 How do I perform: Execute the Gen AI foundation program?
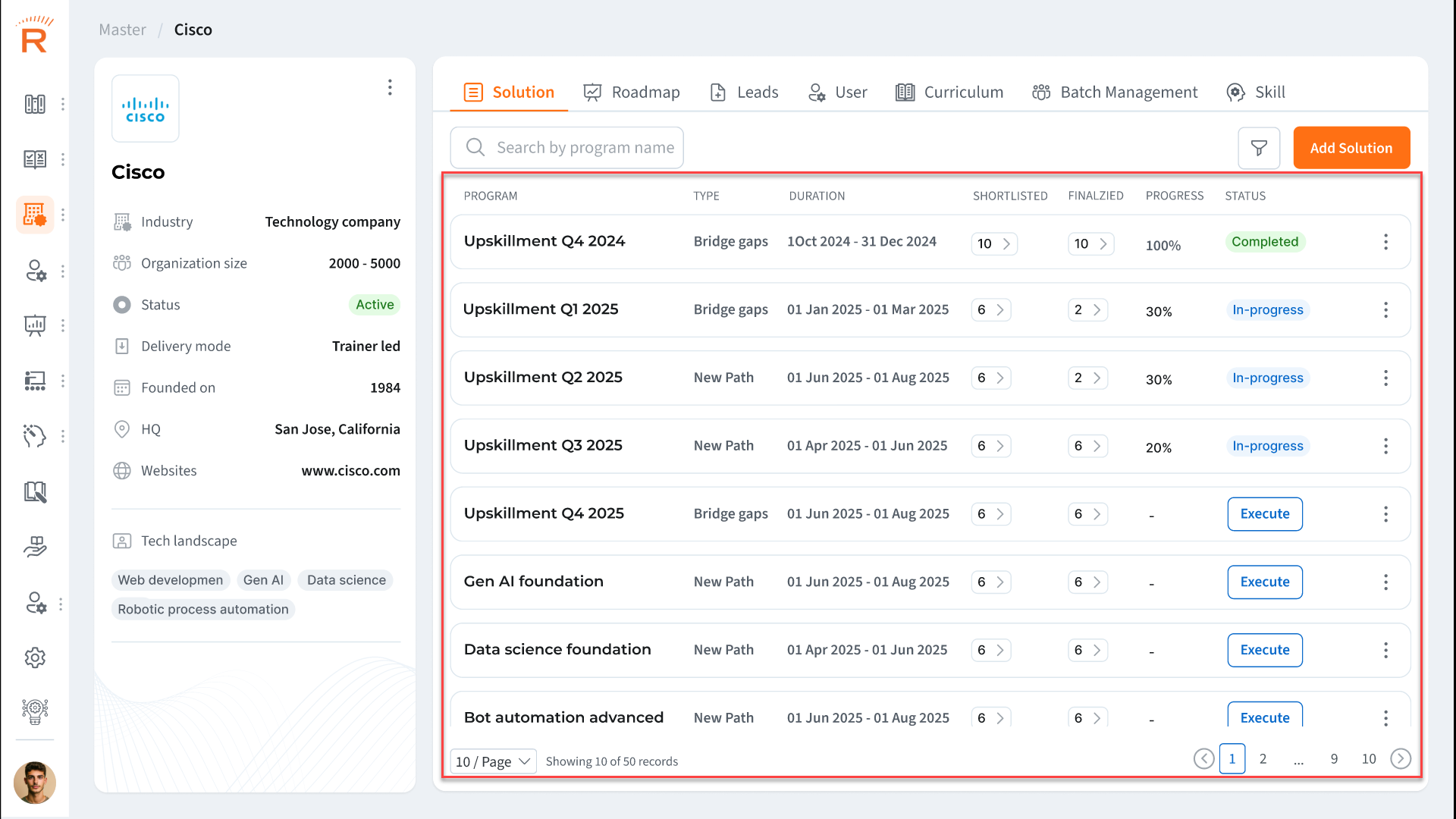(1265, 582)
